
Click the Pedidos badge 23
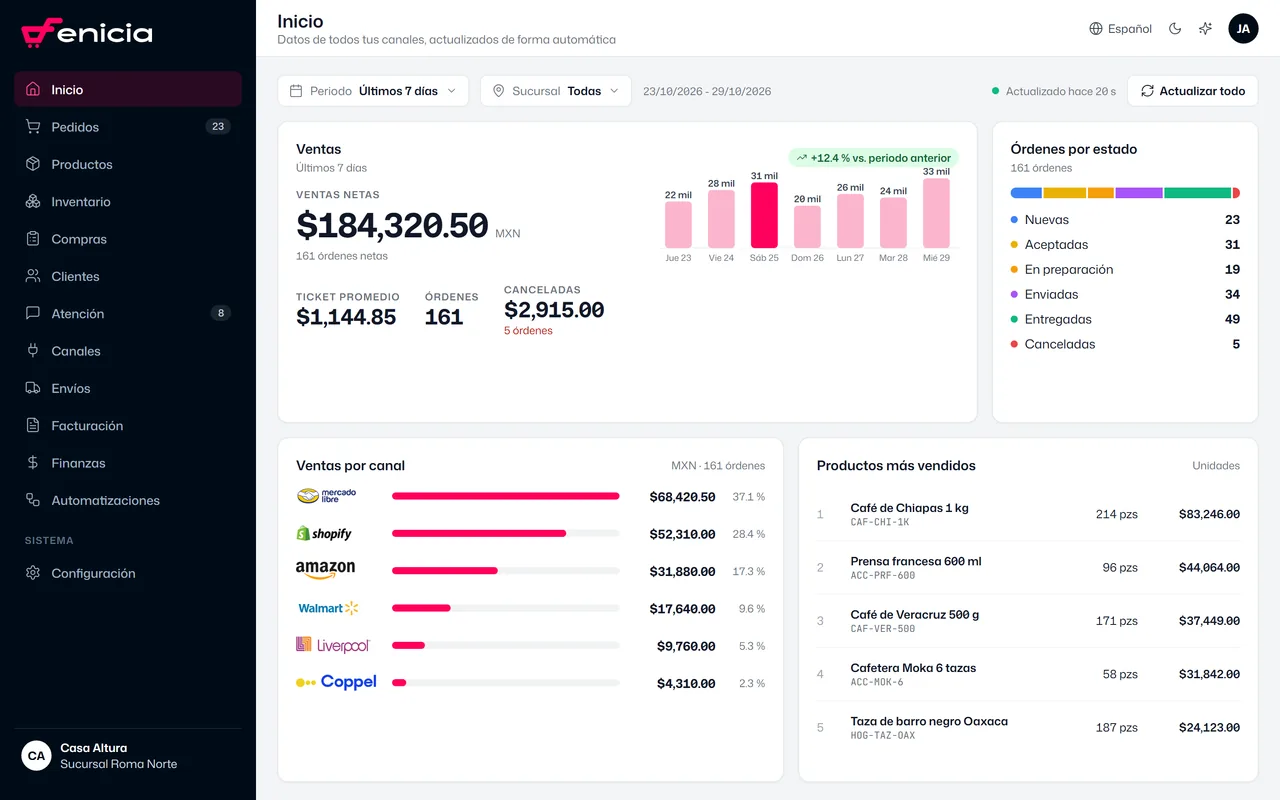pyautogui.click(x=218, y=127)
